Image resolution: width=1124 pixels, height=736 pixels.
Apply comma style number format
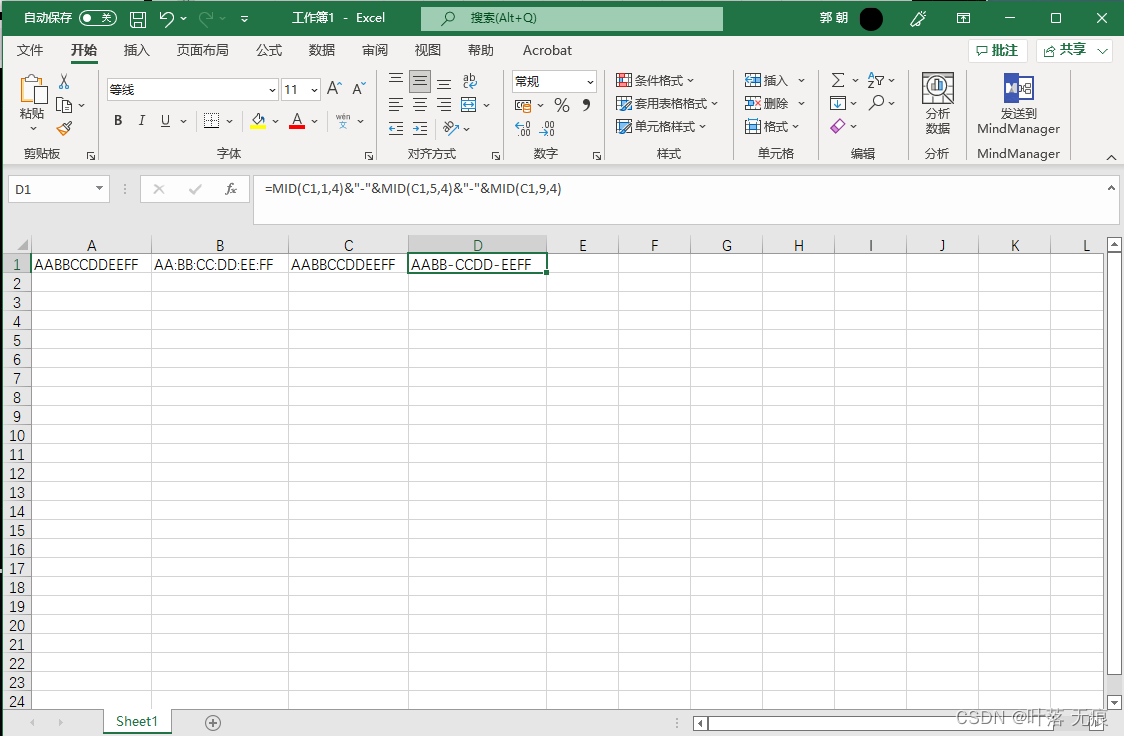[586, 105]
